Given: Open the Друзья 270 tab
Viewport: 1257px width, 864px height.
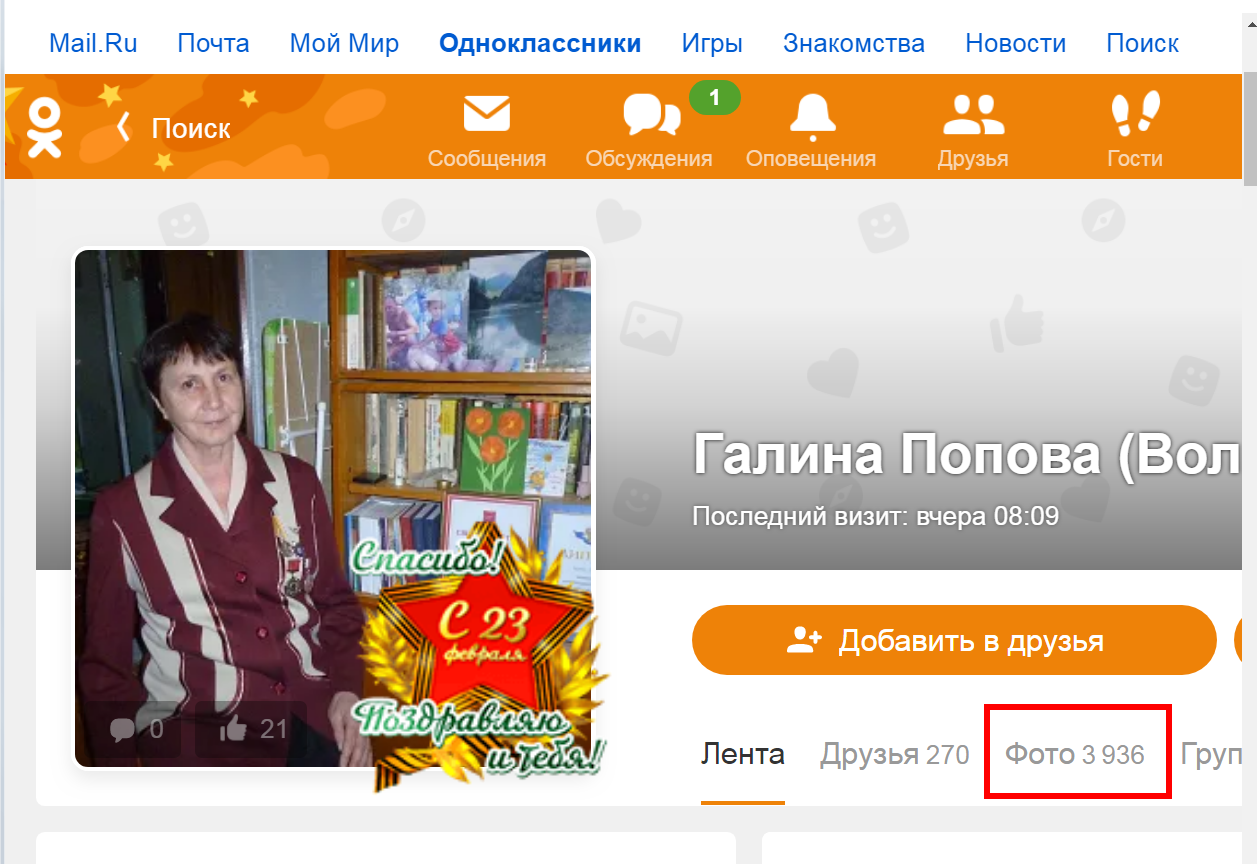Looking at the screenshot, I should click(895, 754).
